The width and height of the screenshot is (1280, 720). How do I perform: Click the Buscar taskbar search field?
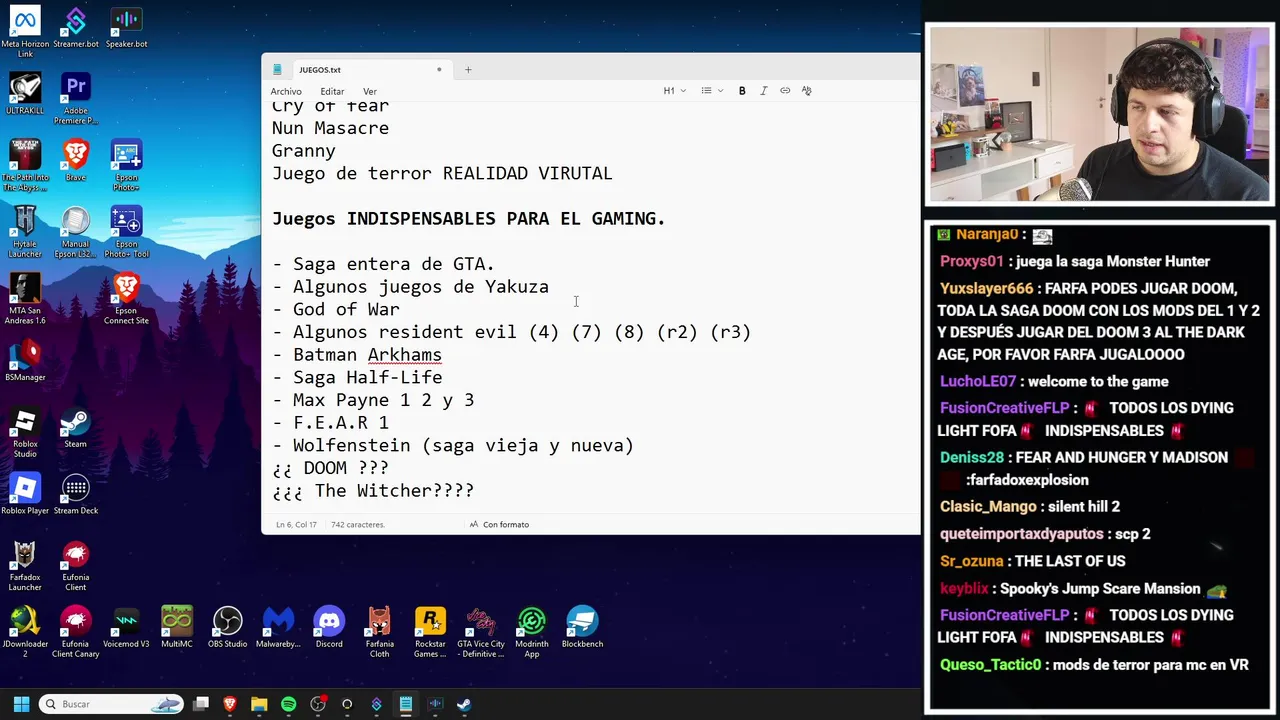coord(112,704)
